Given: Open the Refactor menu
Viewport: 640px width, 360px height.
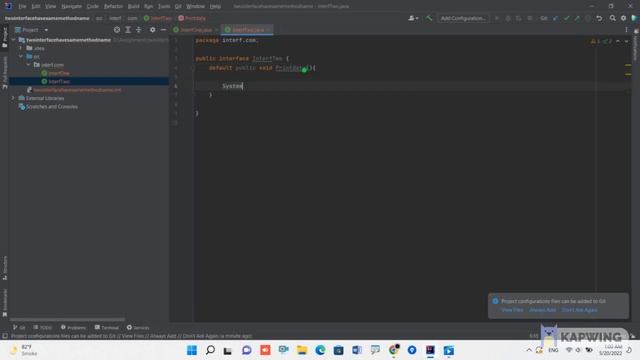Looking at the screenshot, I should (x=113, y=6).
